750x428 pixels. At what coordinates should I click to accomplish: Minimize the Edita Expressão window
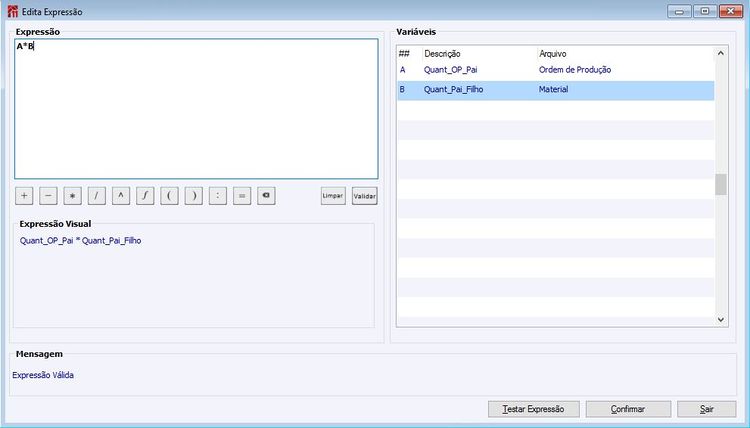(x=679, y=11)
